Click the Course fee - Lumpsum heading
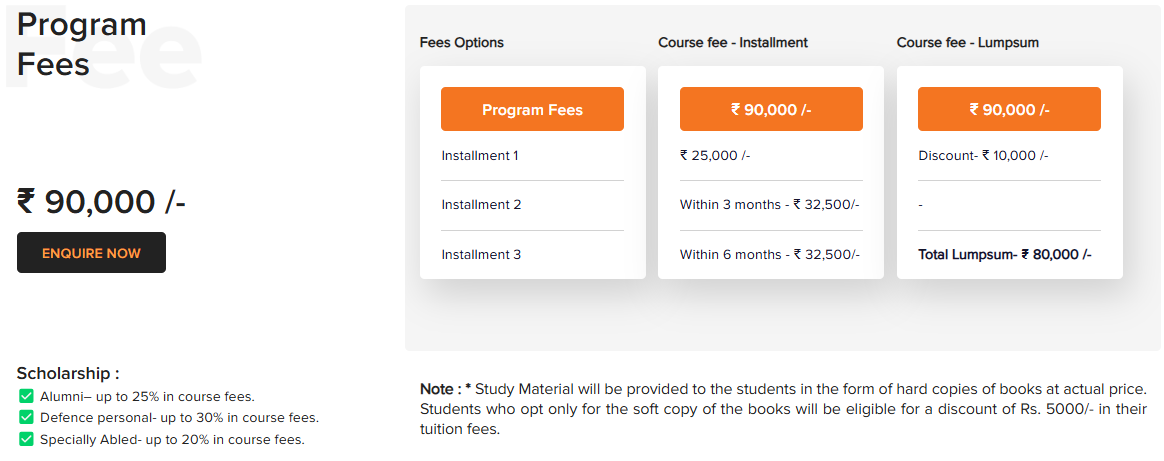The height and width of the screenshot is (461, 1164). click(968, 43)
